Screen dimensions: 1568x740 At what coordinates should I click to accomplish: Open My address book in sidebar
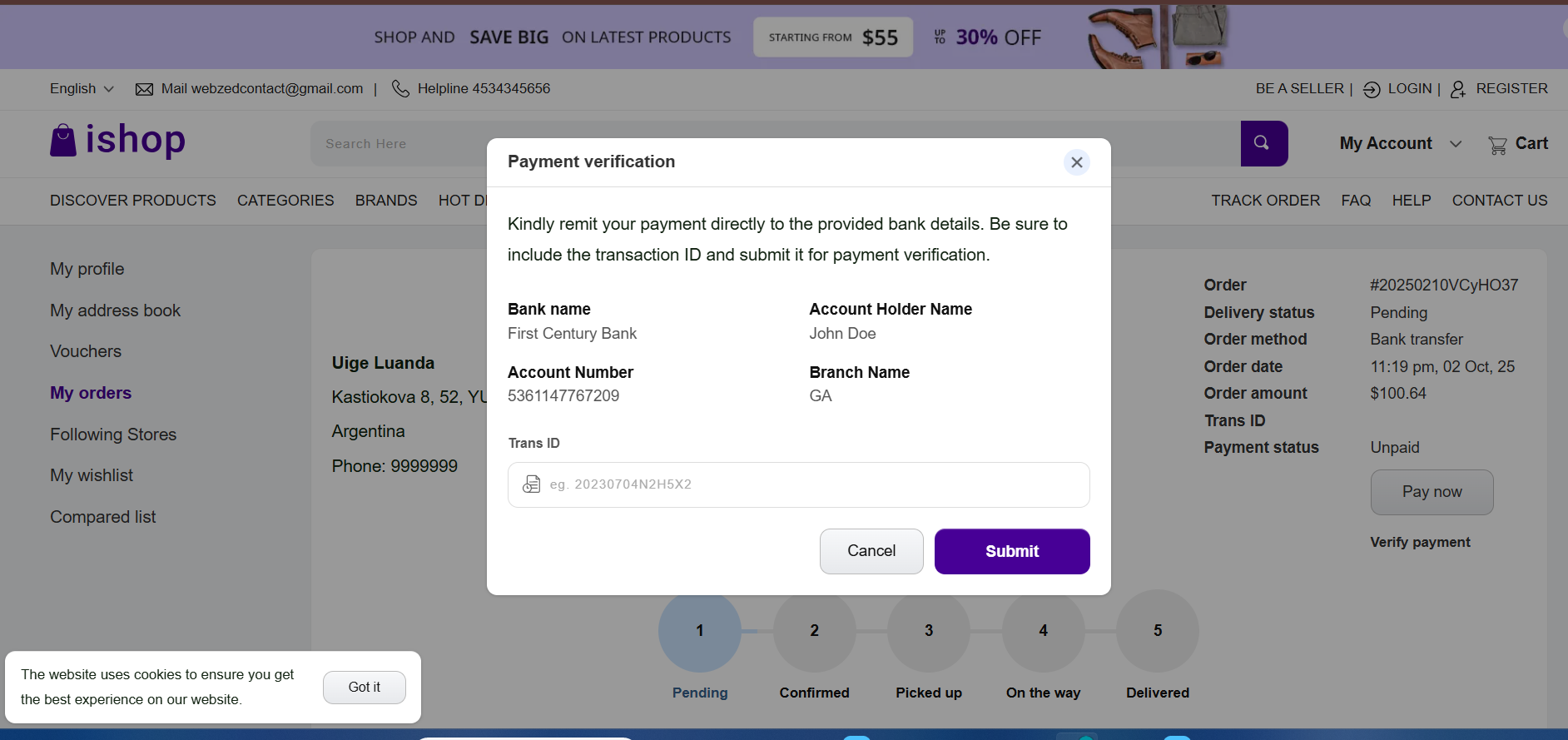click(x=115, y=310)
